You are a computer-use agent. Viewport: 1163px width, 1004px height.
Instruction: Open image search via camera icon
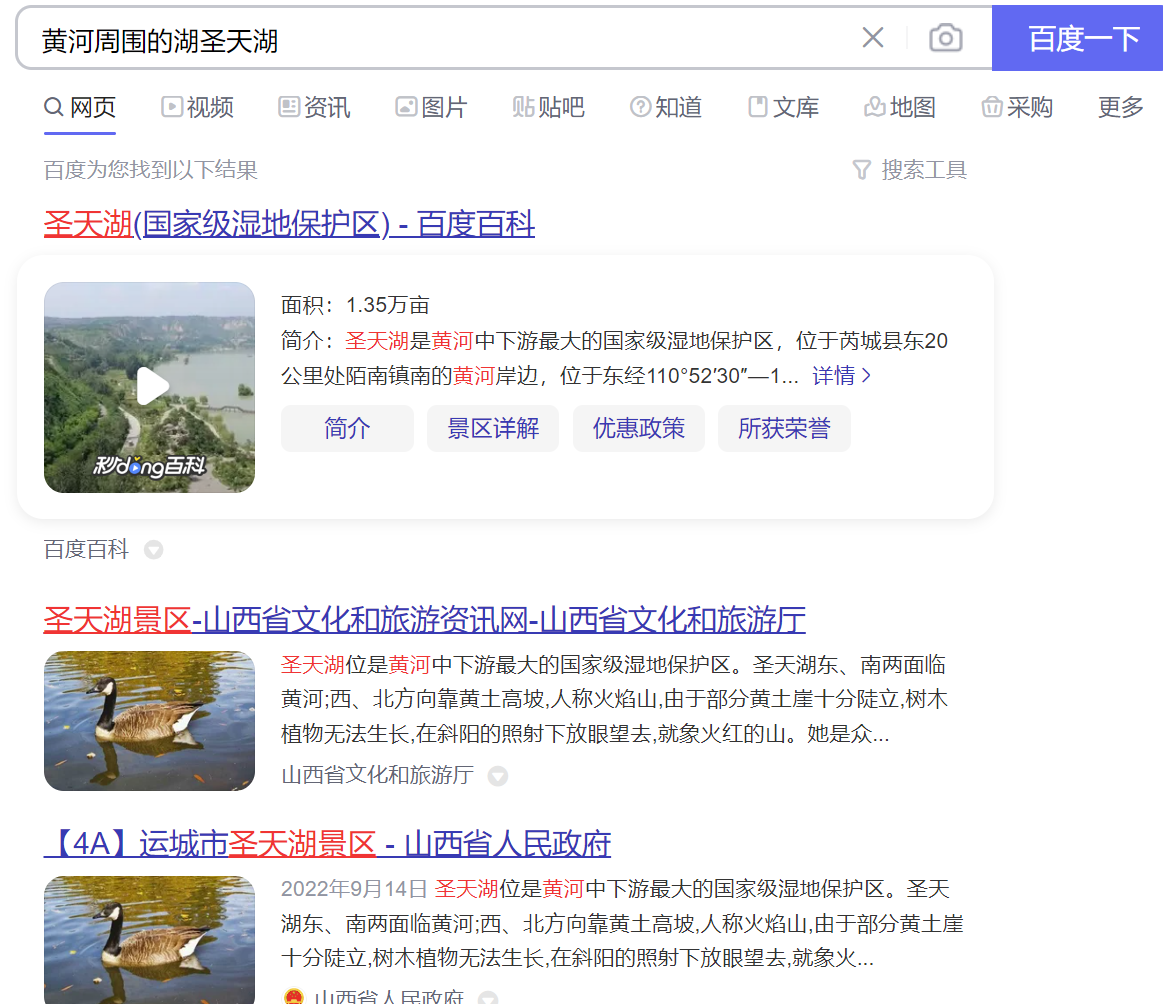click(946, 38)
